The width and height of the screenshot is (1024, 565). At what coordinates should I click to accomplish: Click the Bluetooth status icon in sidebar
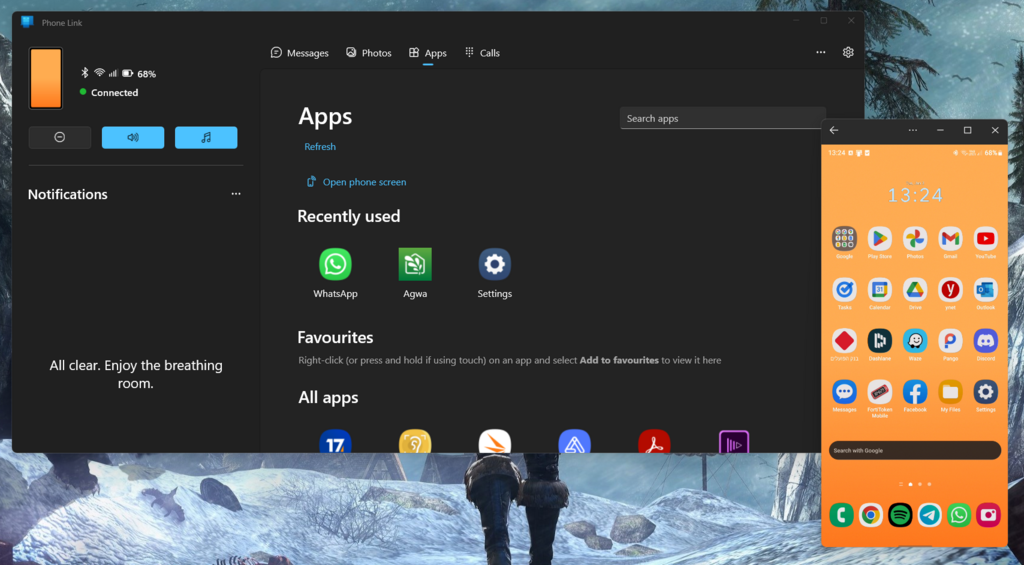(84, 73)
